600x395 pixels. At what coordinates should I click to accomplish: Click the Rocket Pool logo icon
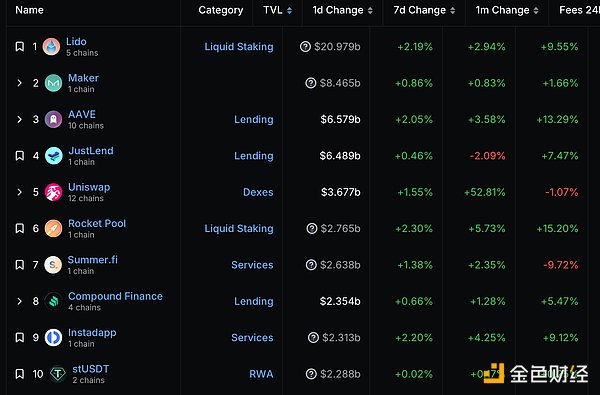[x=53, y=229]
